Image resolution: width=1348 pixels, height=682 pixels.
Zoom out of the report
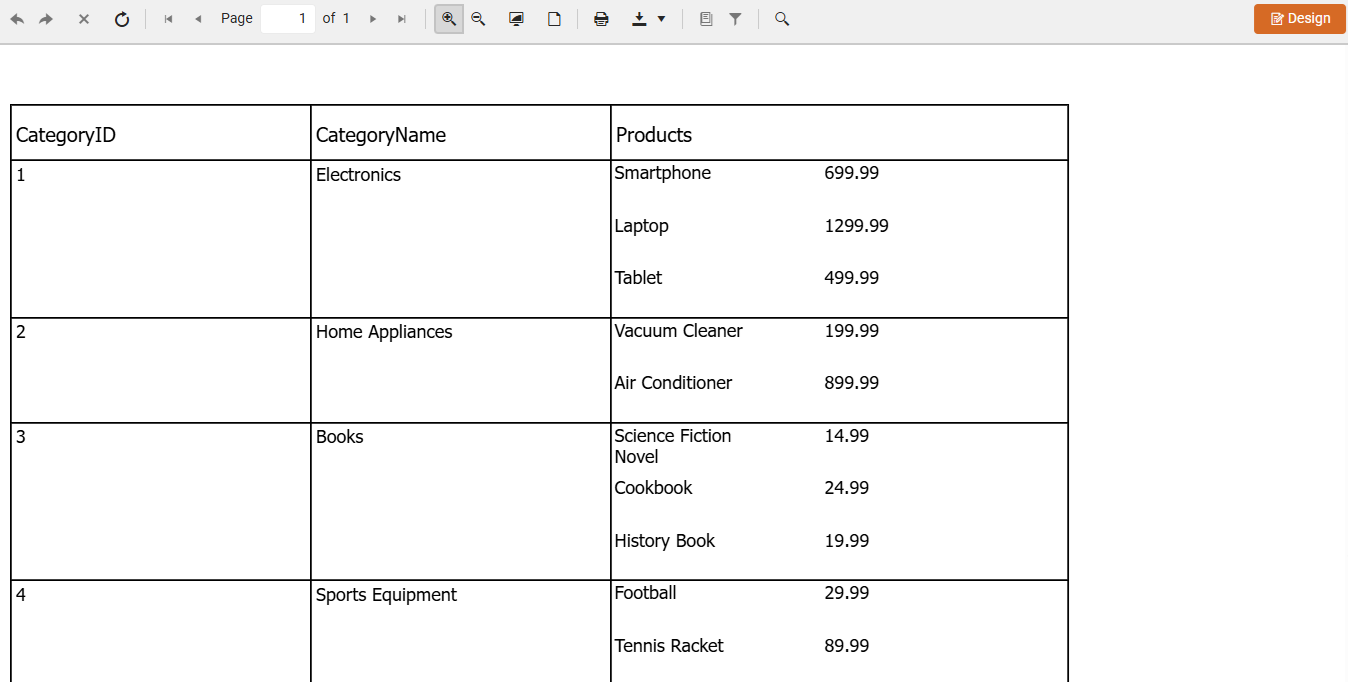pos(478,18)
